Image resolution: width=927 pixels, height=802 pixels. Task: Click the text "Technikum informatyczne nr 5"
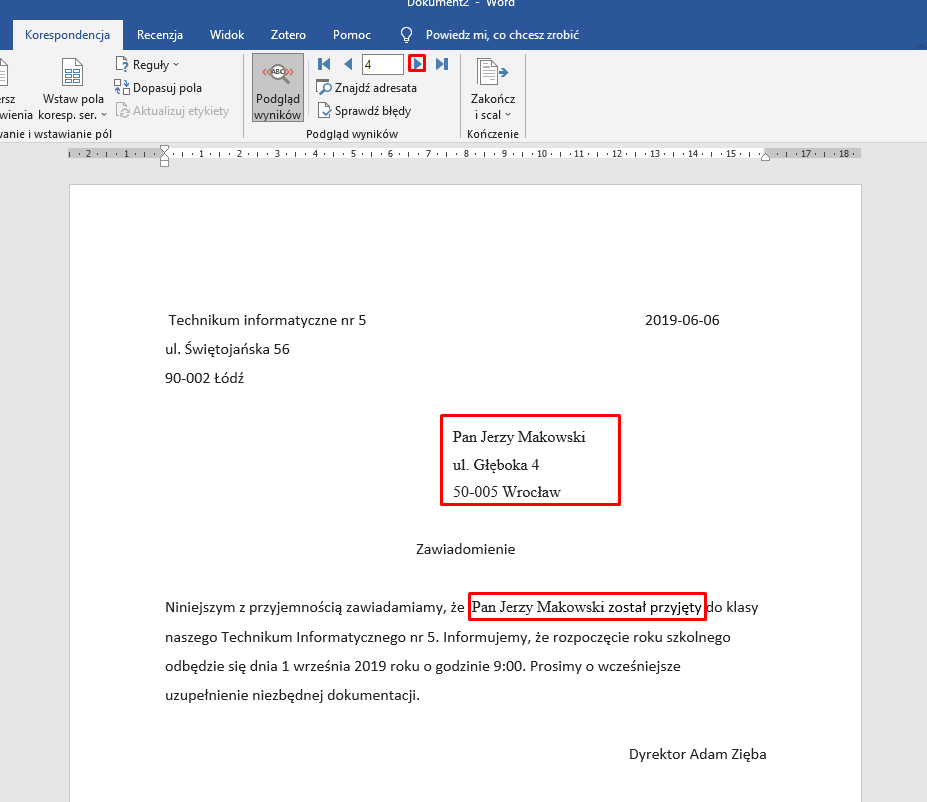(x=267, y=320)
